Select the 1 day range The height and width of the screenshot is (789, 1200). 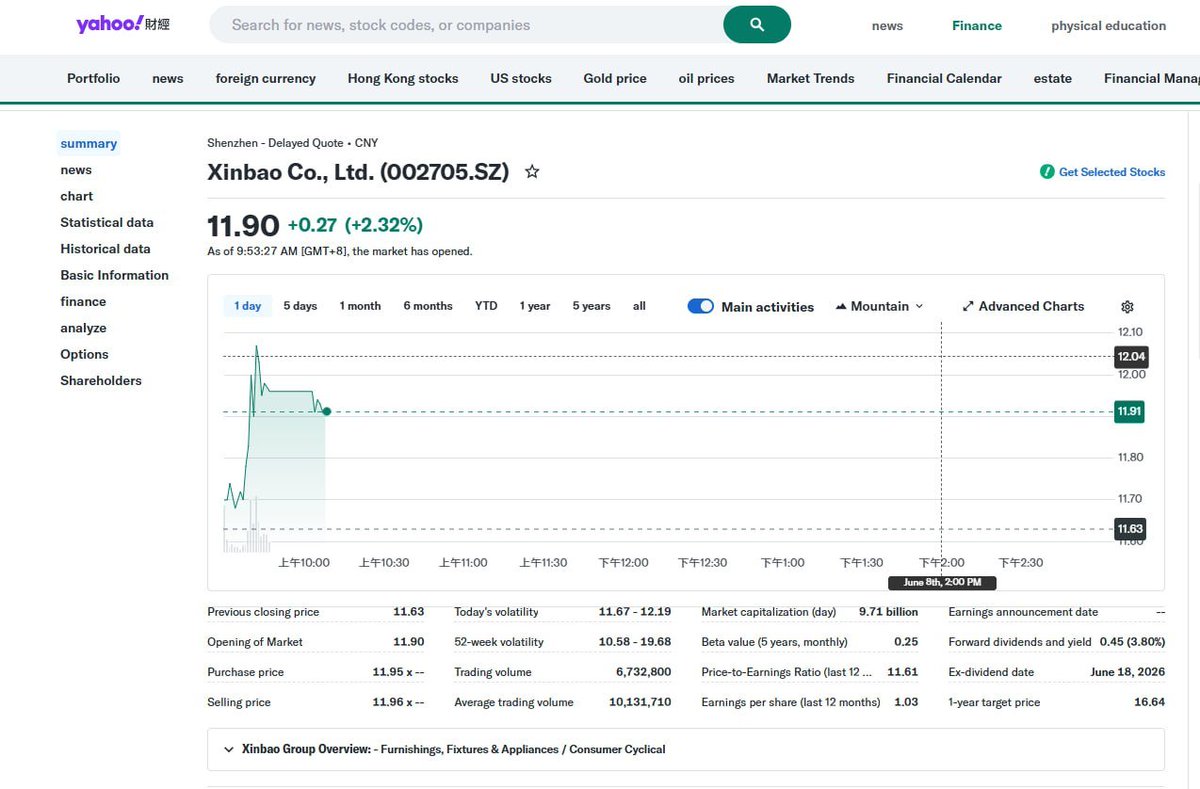pos(248,306)
